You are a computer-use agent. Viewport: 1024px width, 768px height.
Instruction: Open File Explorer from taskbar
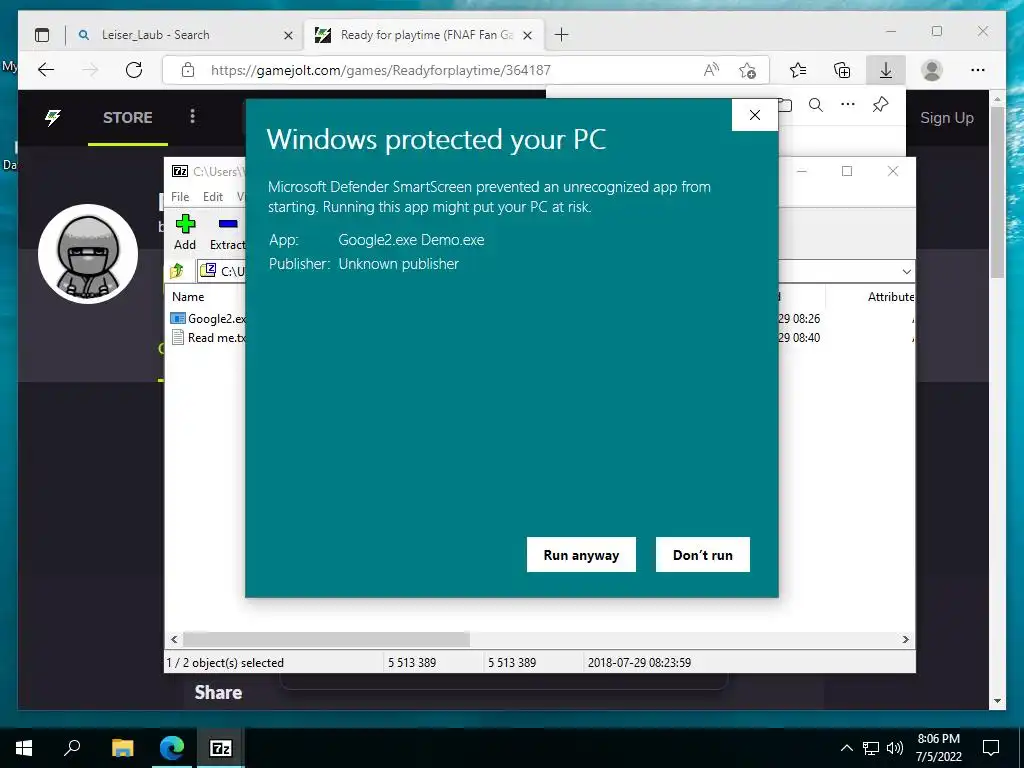(x=122, y=748)
